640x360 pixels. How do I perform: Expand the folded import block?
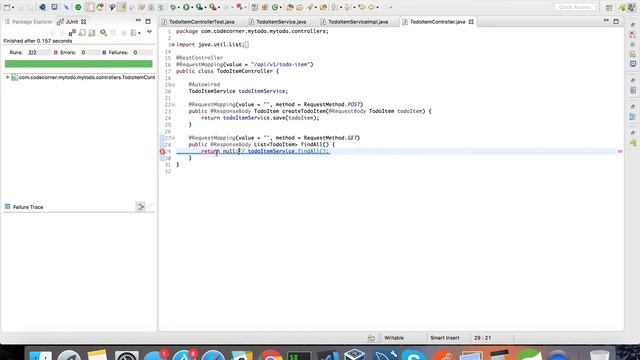[173, 44]
